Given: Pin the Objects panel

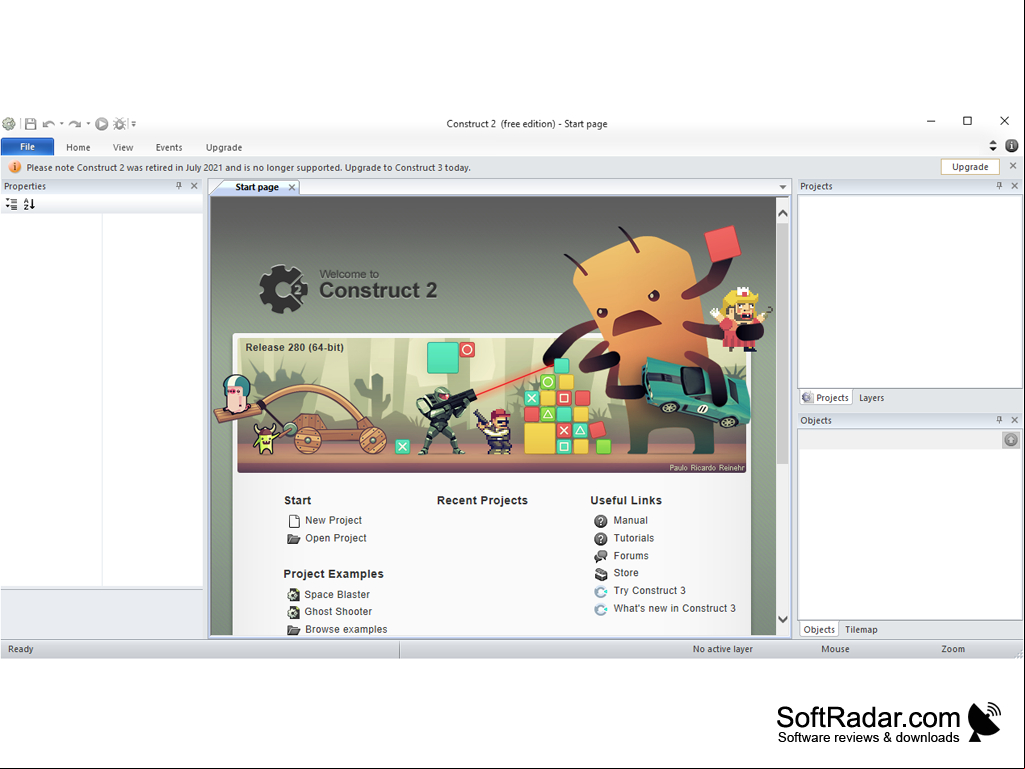Looking at the screenshot, I should (999, 420).
